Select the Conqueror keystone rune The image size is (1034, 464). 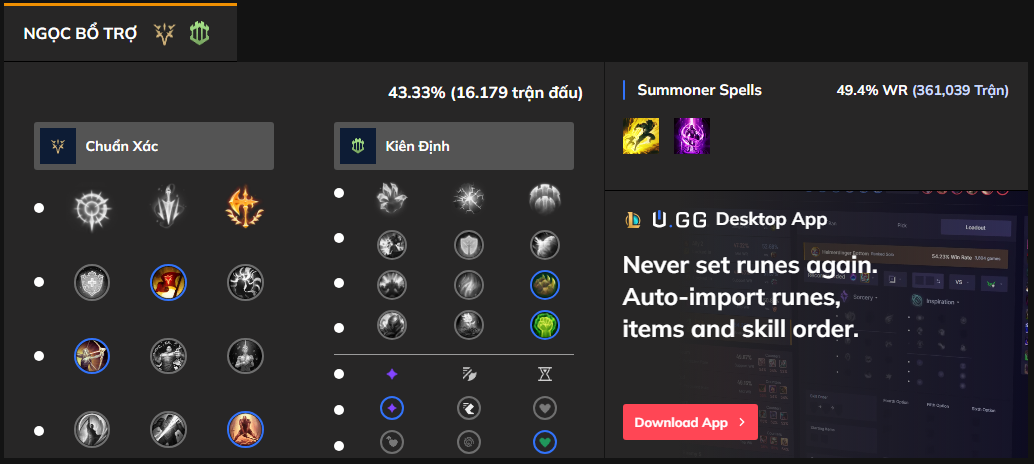tap(245, 208)
